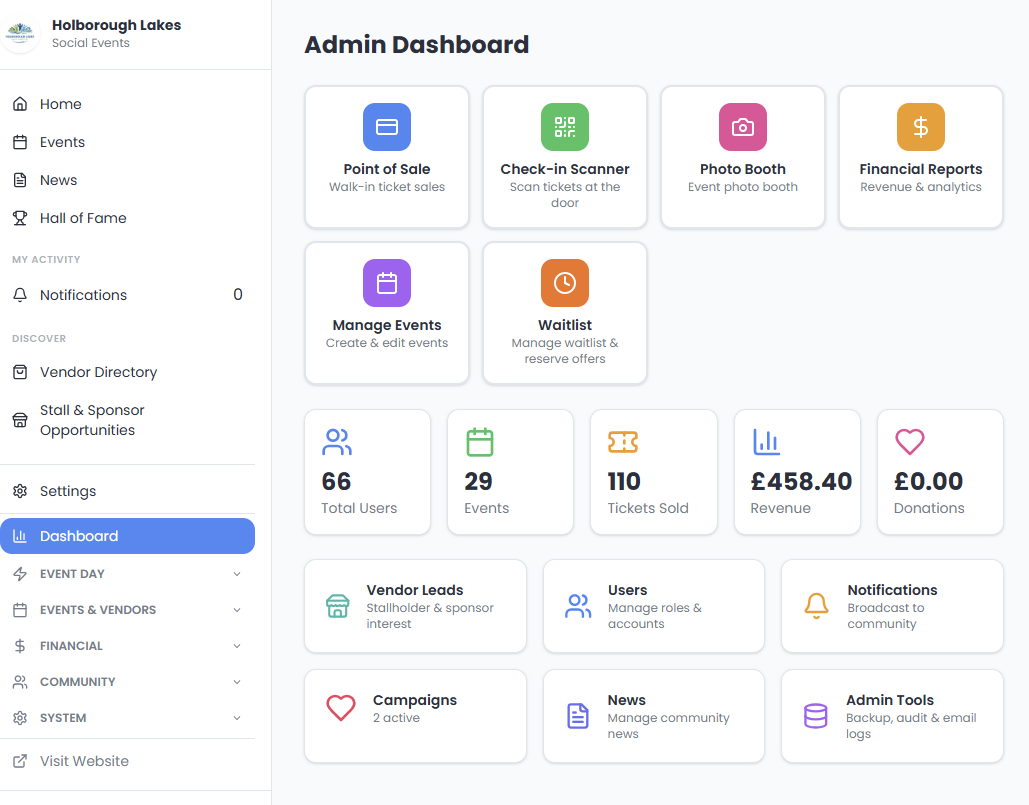Click the £458.40 Revenue value
The width and height of the screenshot is (1029, 805).
click(x=801, y=482)
